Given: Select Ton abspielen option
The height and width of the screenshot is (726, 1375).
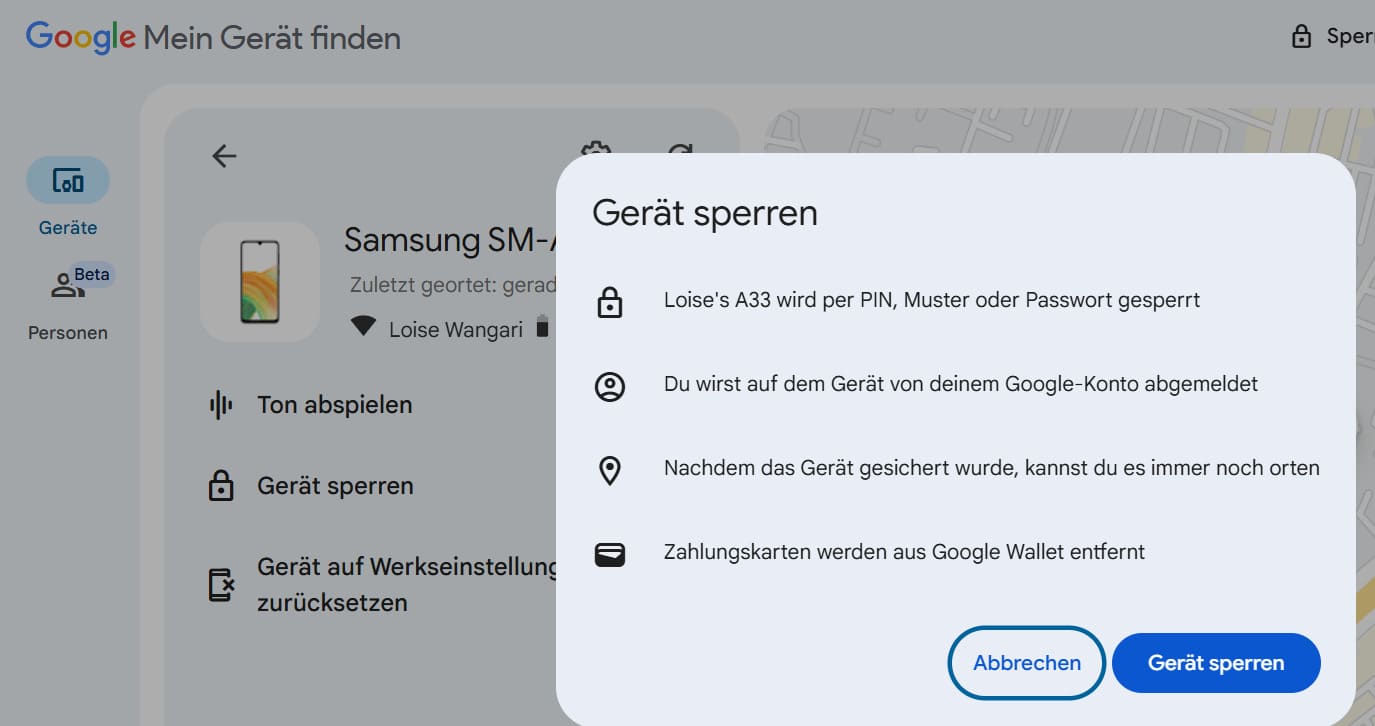Looking at the screenshot, I should pyautogui.click(x=334, y=405).
